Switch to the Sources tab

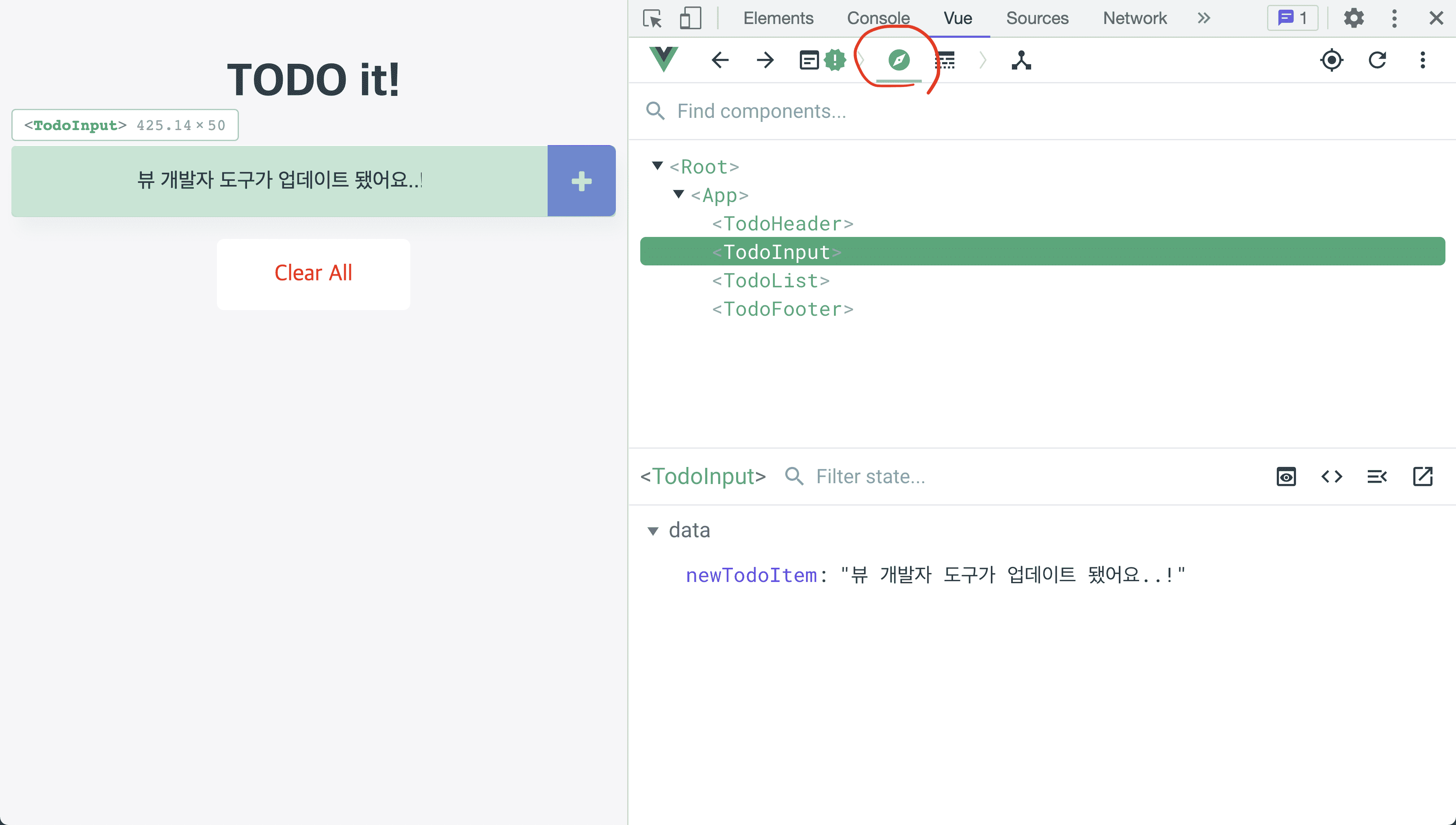(x=1037, y=18)
